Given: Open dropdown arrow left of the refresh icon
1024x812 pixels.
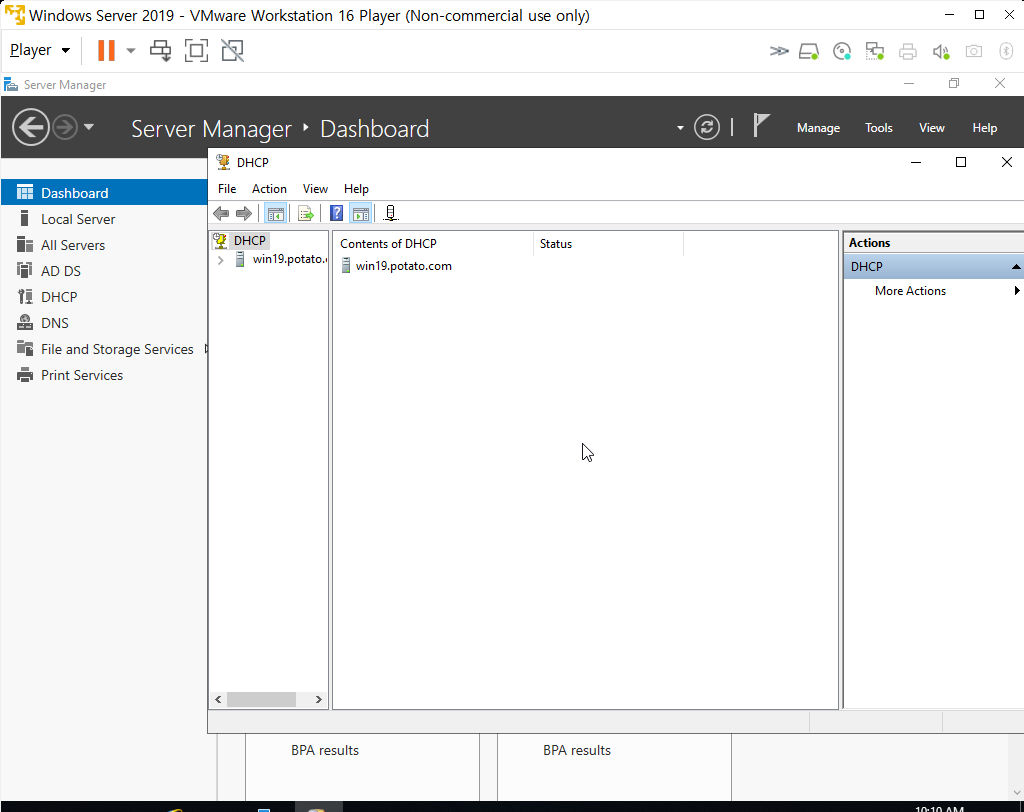Looking at the screenshot, I should 680,128.
